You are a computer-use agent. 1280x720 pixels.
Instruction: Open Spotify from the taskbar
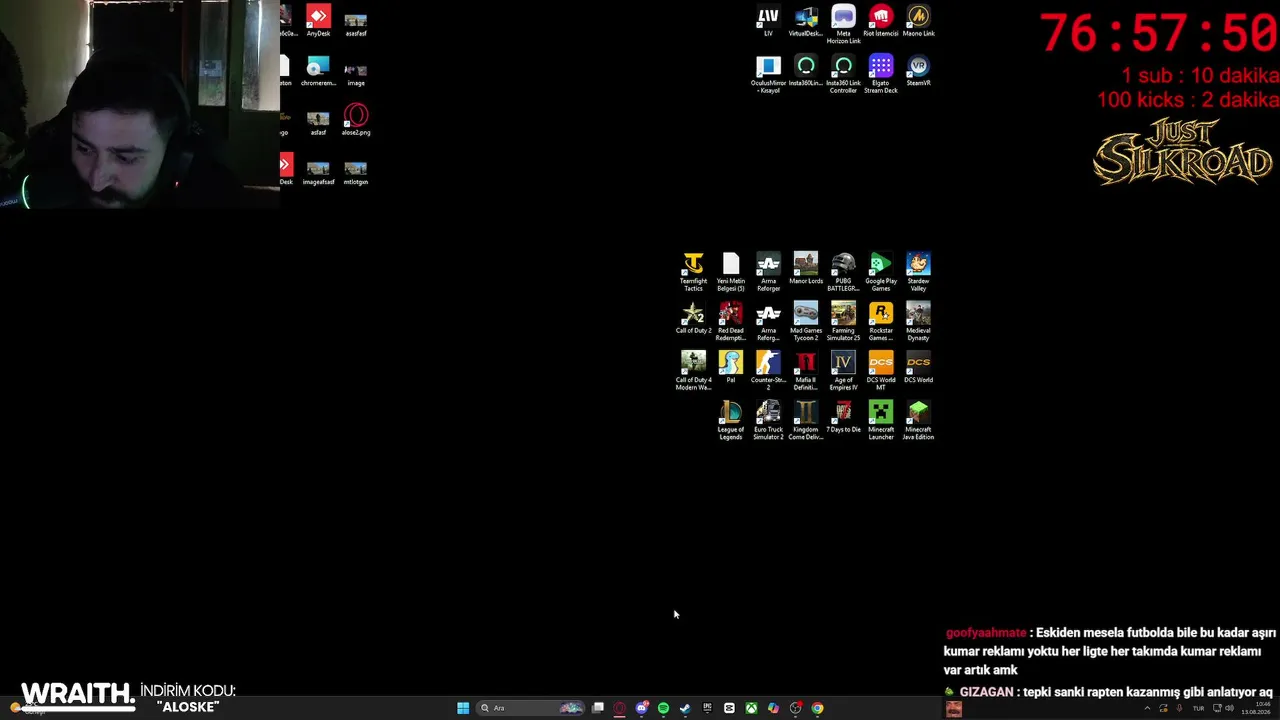tap(663, 708)
